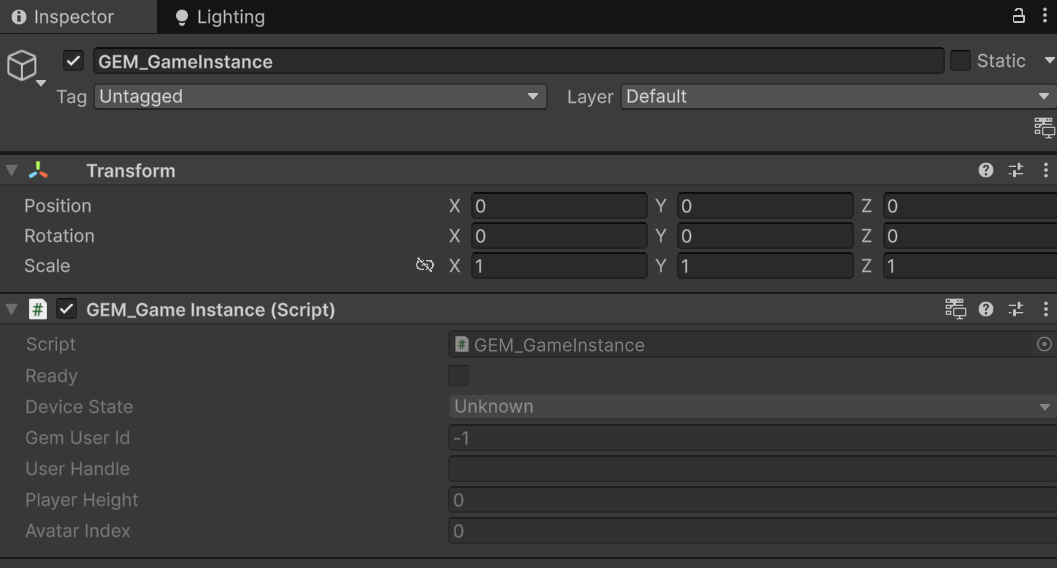
Task: Click the object name field GEM_GameInstance
Action: coord(518,61)
